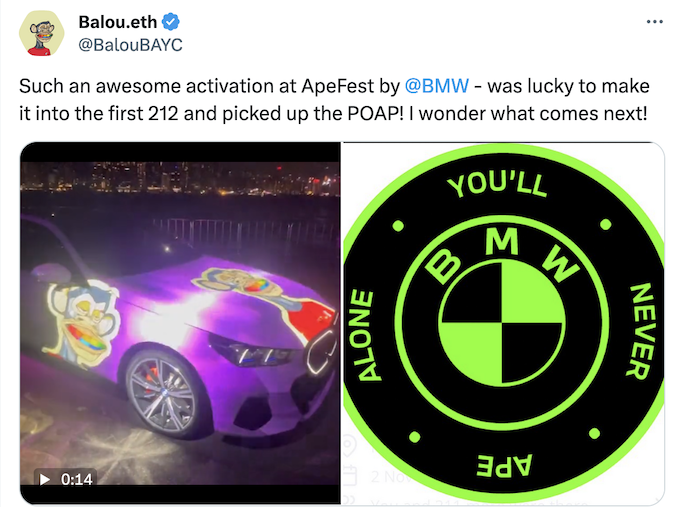
Task: Open the purple BMW car video
Action: click(180, 323)
